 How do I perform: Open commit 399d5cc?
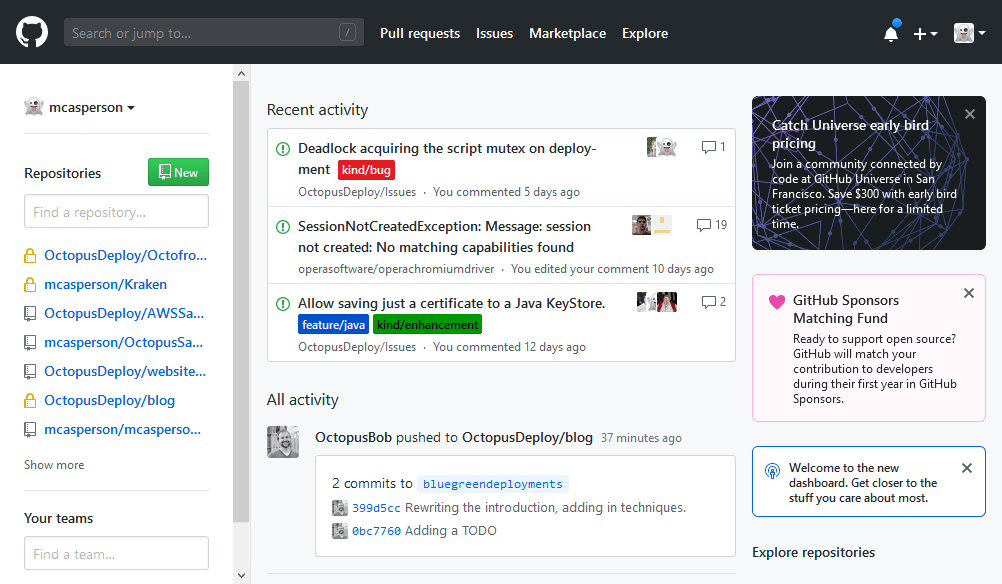click(x=374, y=508)
